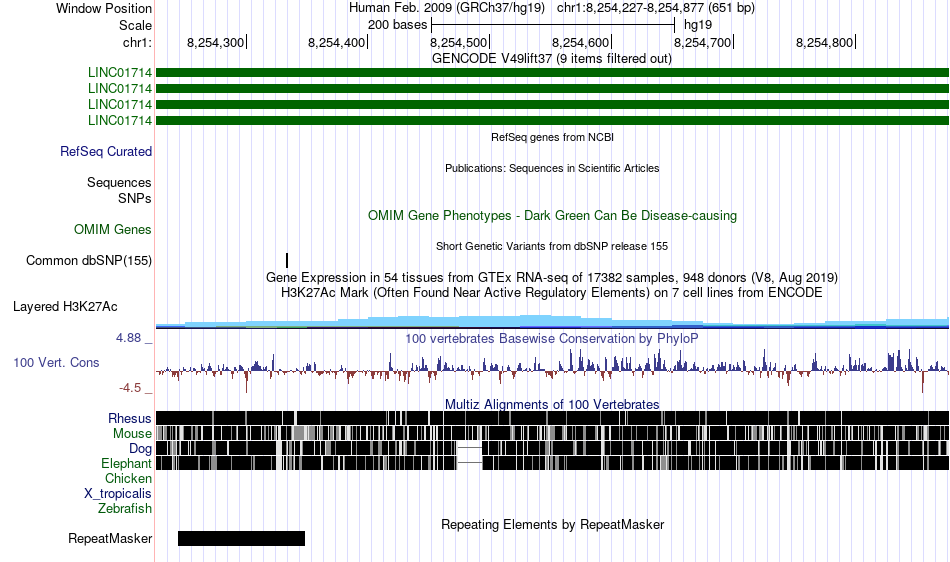Click Publications: Sequences in Scientific Articles title

point(552,168)
